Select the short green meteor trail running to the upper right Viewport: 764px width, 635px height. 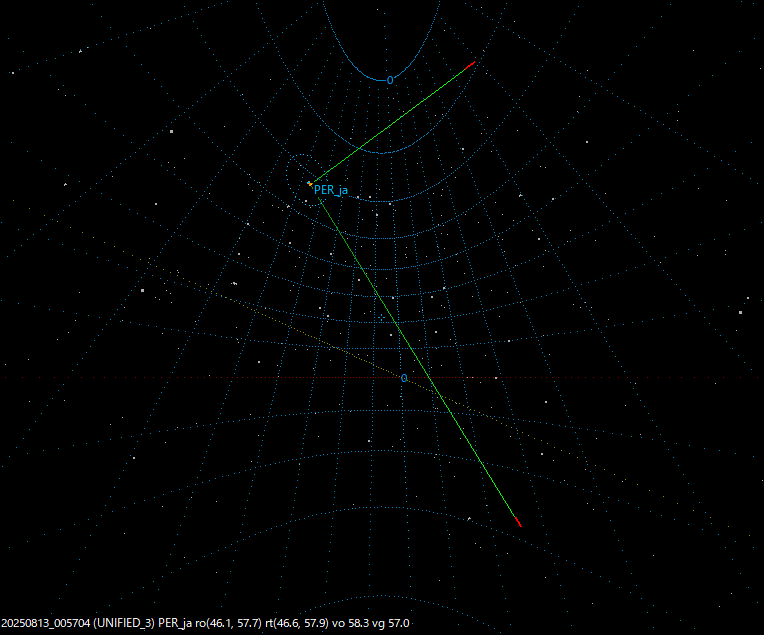(x=389, y=126)
